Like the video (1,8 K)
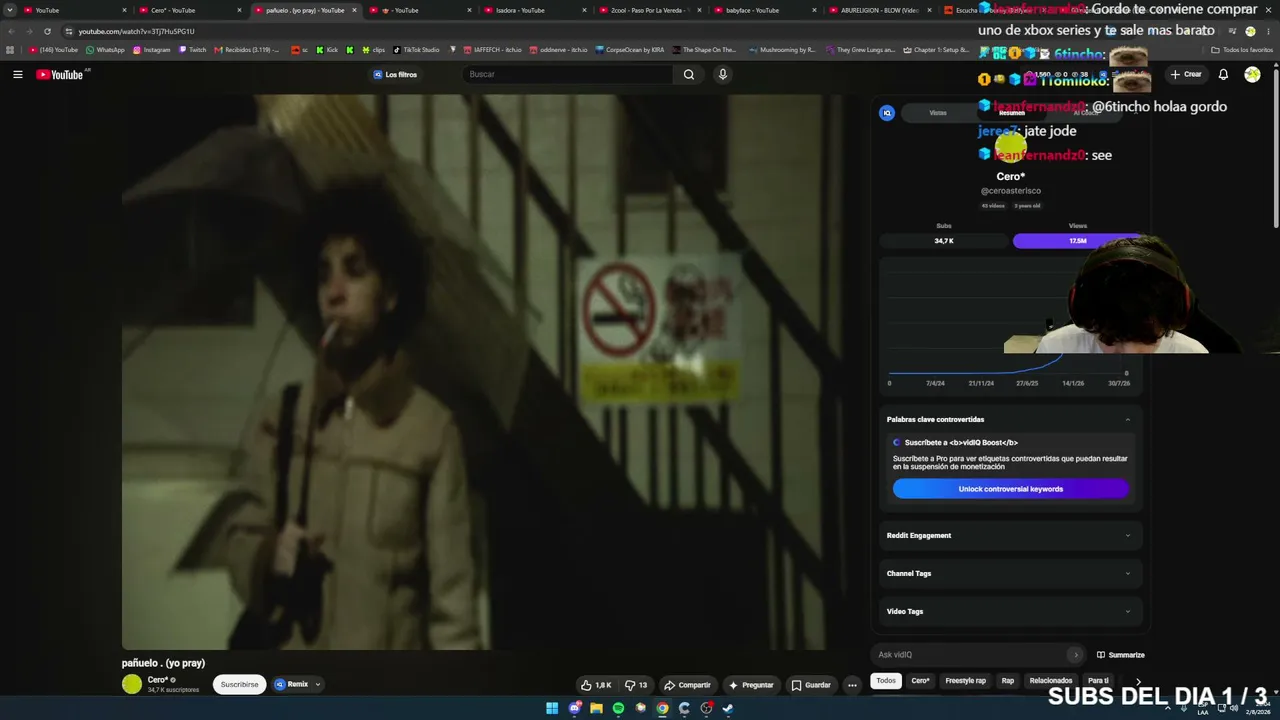The width and height of the screenshot is (1280, 720). coord(596,685)
